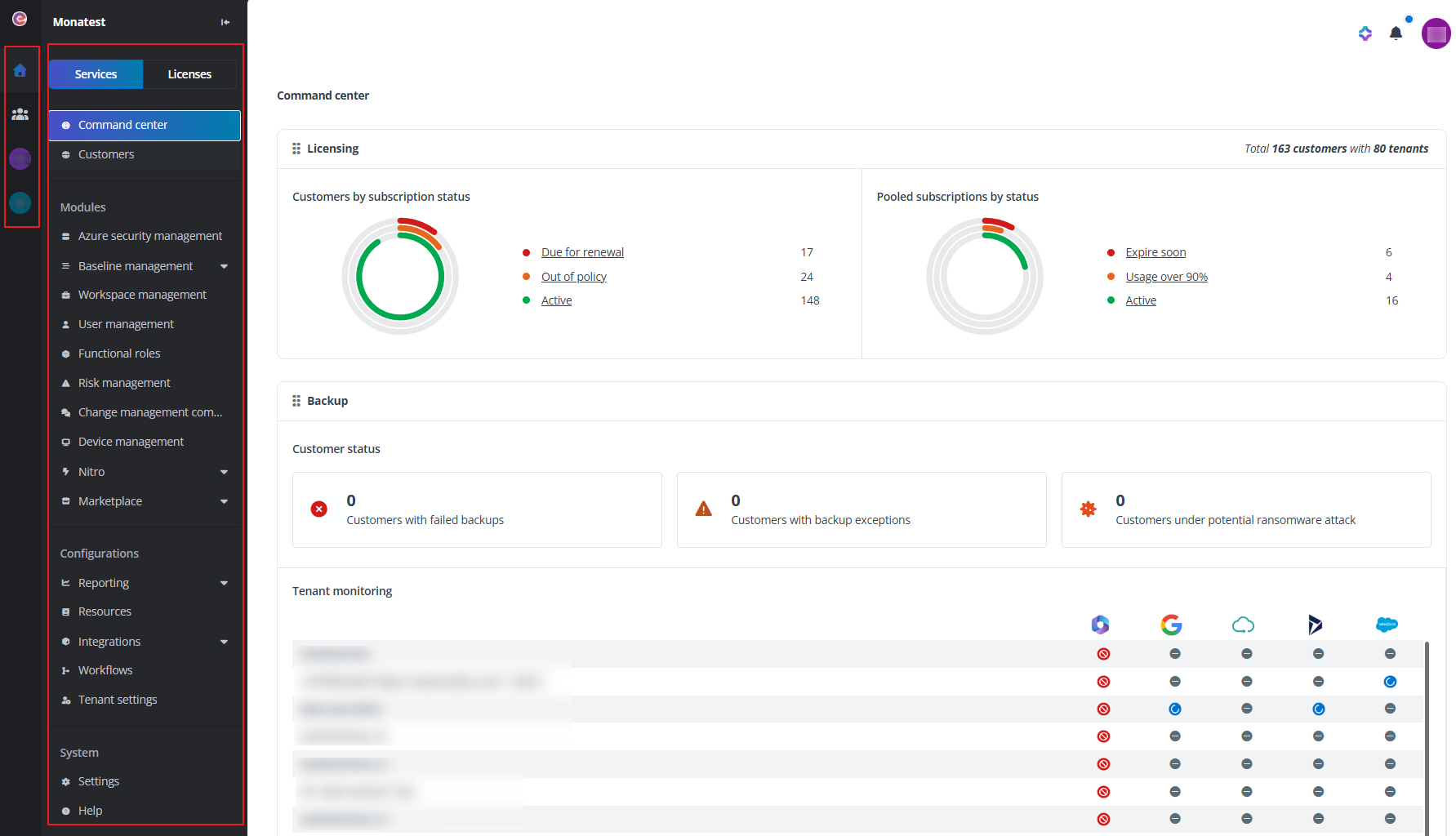Viewport: 1456px width, 836px height.
Task: Expand the Nitro menu
Action: (x=224, y=472)
